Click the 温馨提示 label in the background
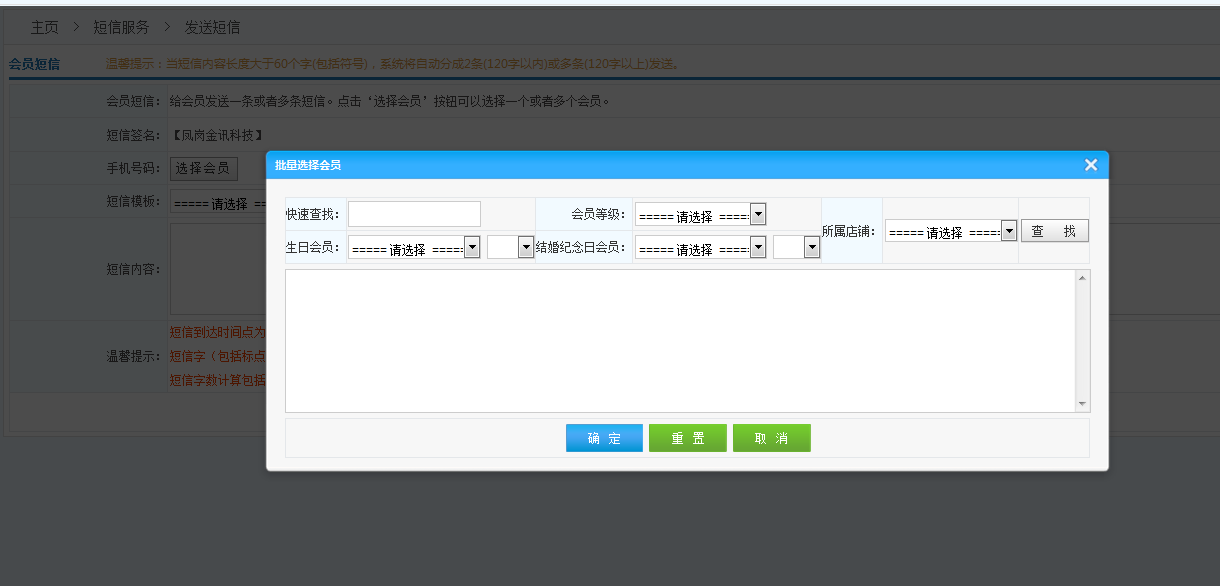The height and width of the screenshot is (586, 1220). click(x=134, y=356)
